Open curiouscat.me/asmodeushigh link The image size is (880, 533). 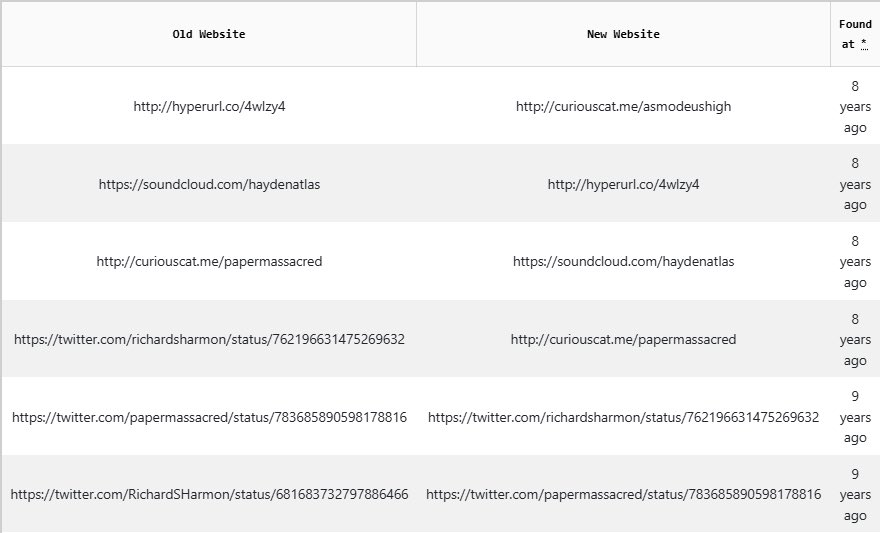click(x=624, y=106)
